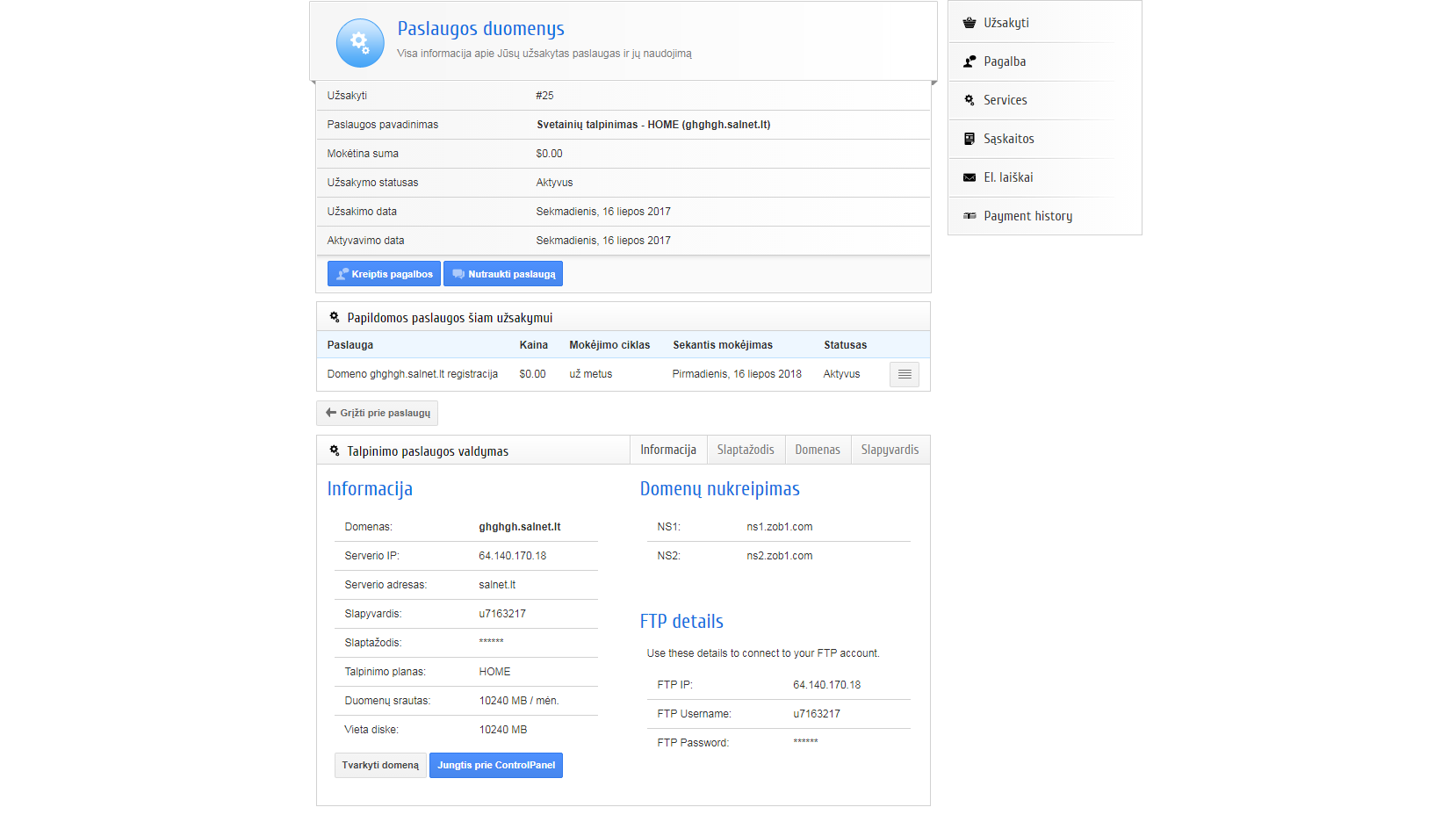The height and width of the screenshot is (829, 1456).
Task: Click the Slapyvardis value u7163217
Action: pyautogui.click(x=502, y=614)
